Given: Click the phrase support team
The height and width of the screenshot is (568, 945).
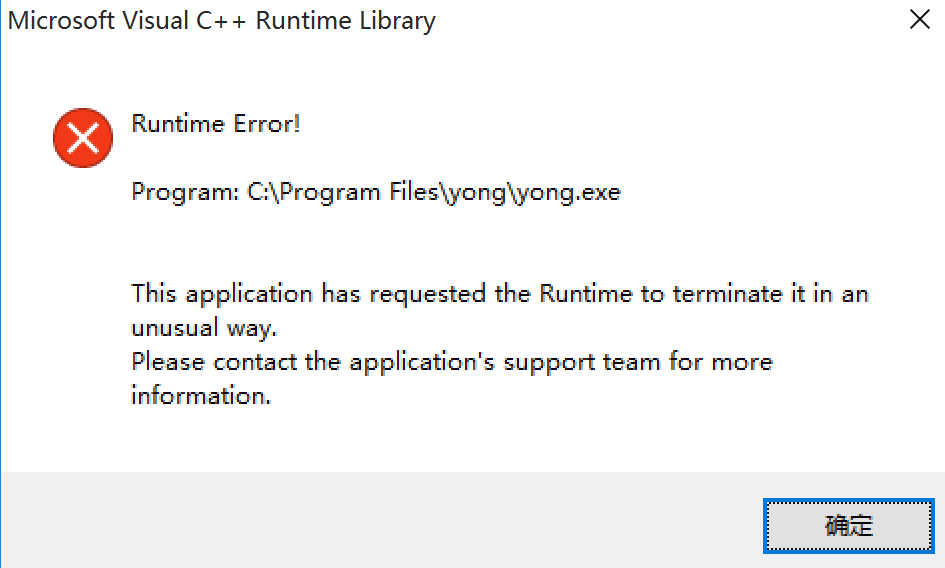Looking at the screenshot, I should pyautogui.click(x=582, y=363).
